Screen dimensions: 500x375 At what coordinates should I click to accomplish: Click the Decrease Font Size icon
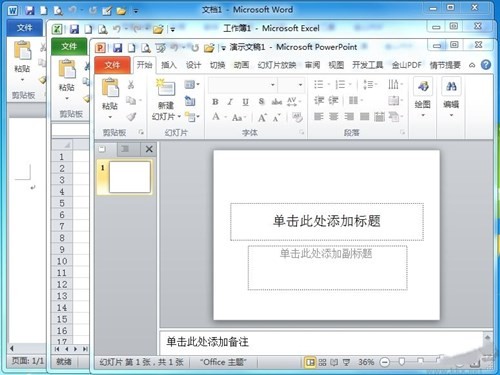276,117
